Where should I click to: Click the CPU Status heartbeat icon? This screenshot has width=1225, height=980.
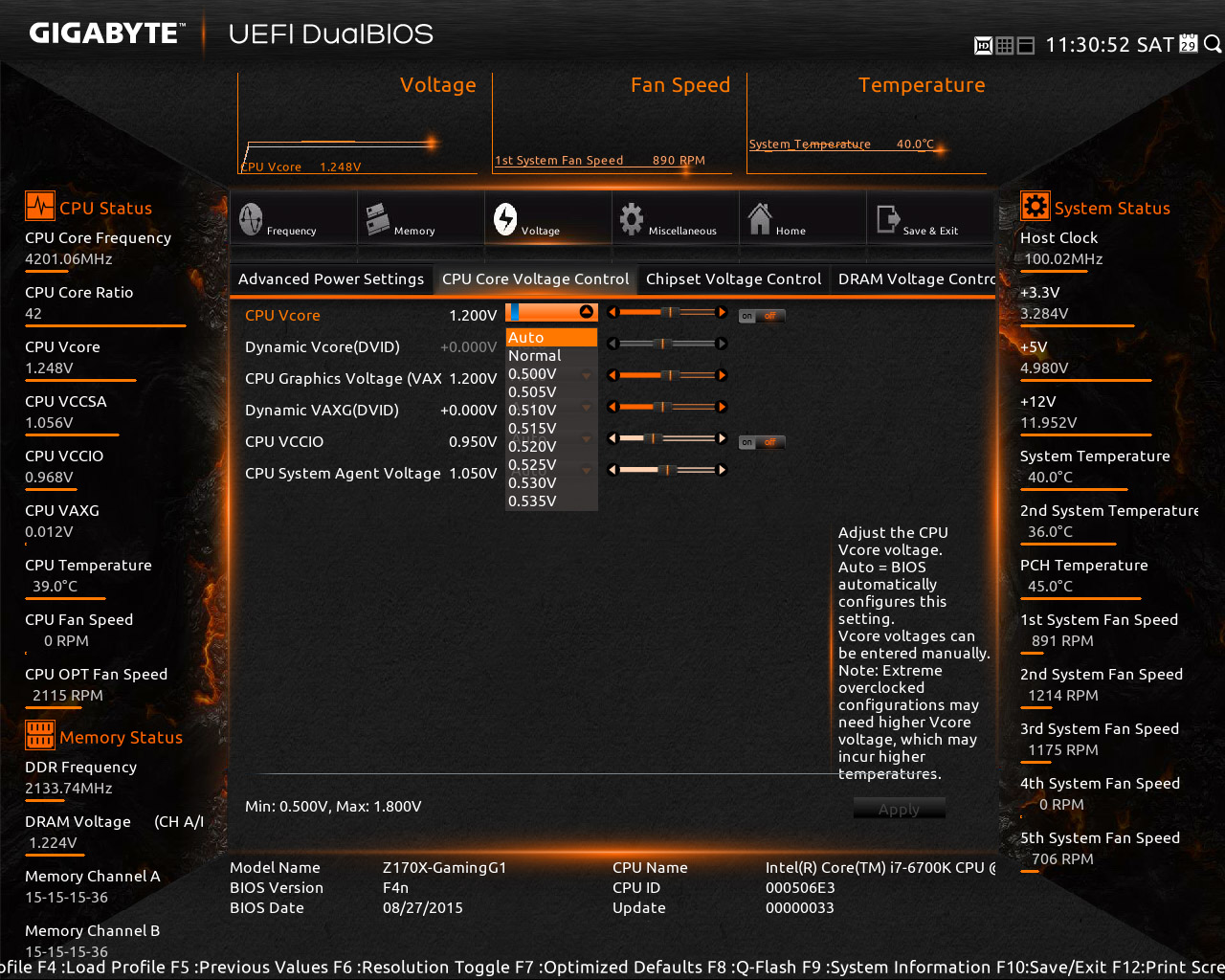pos(40,207)
